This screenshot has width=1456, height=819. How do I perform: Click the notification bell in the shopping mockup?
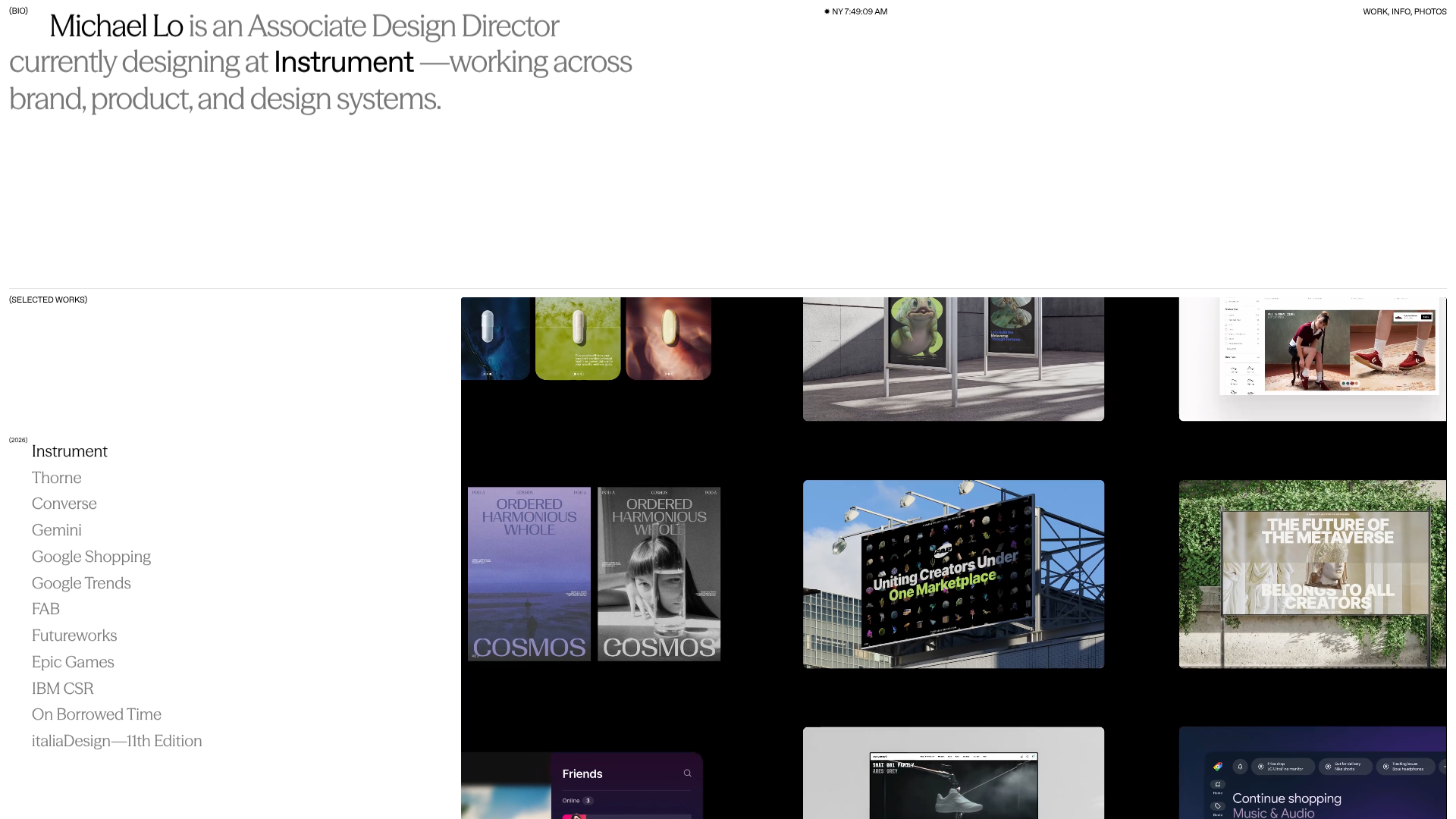1241,767
